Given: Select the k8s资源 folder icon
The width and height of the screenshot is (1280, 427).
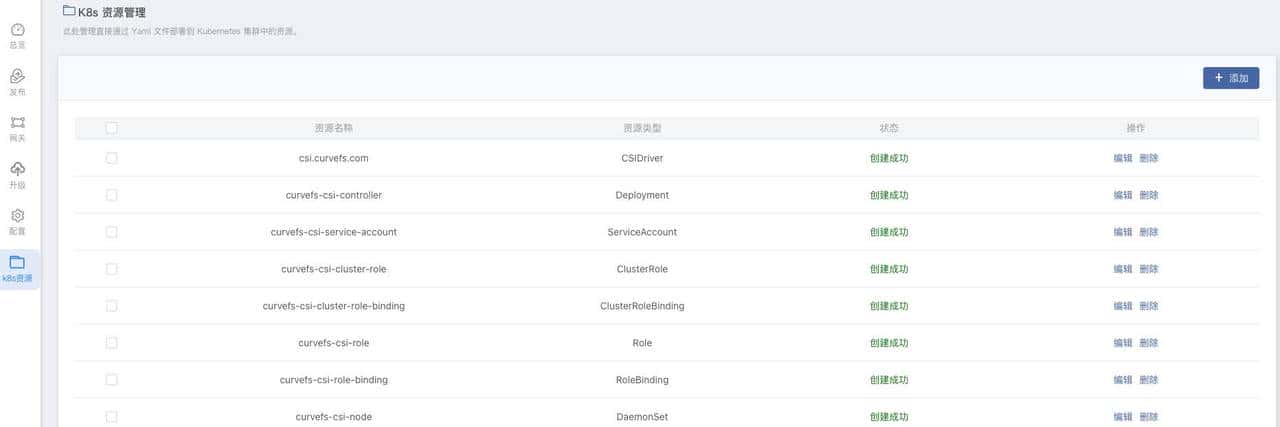Looking at the screenshot, I should (x=18, y=262).
